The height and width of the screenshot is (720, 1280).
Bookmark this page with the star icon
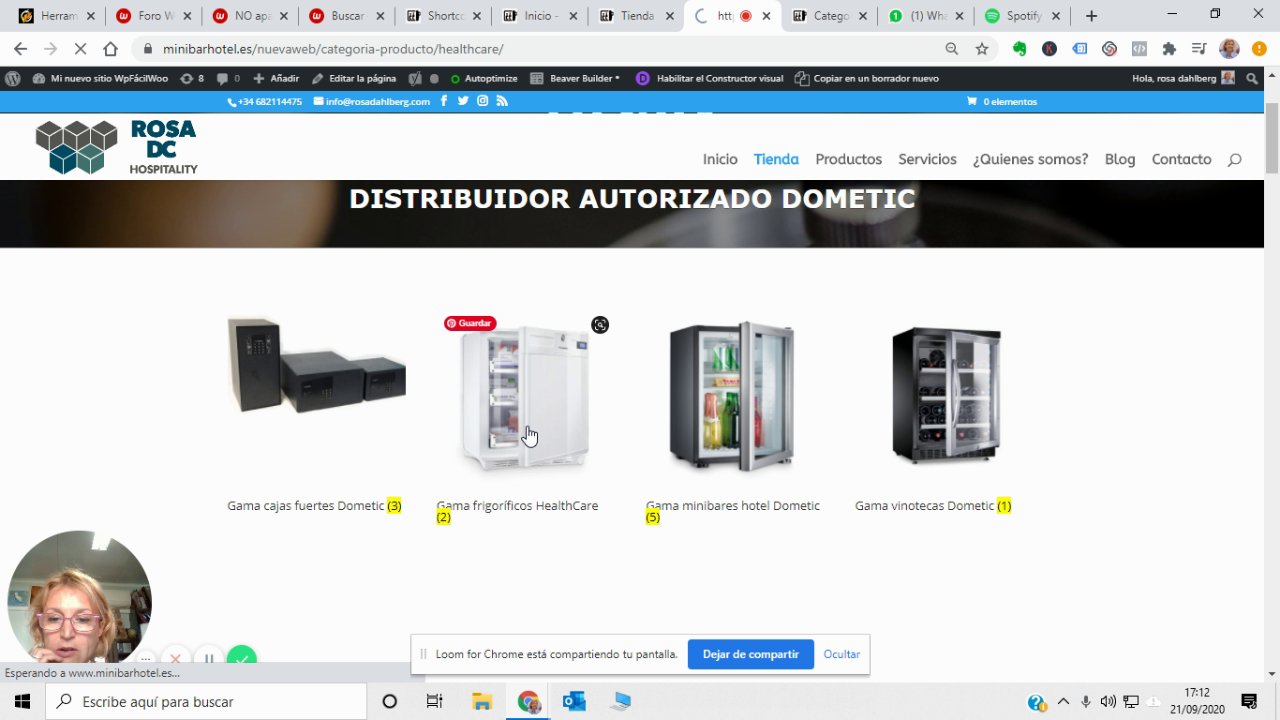982,49
